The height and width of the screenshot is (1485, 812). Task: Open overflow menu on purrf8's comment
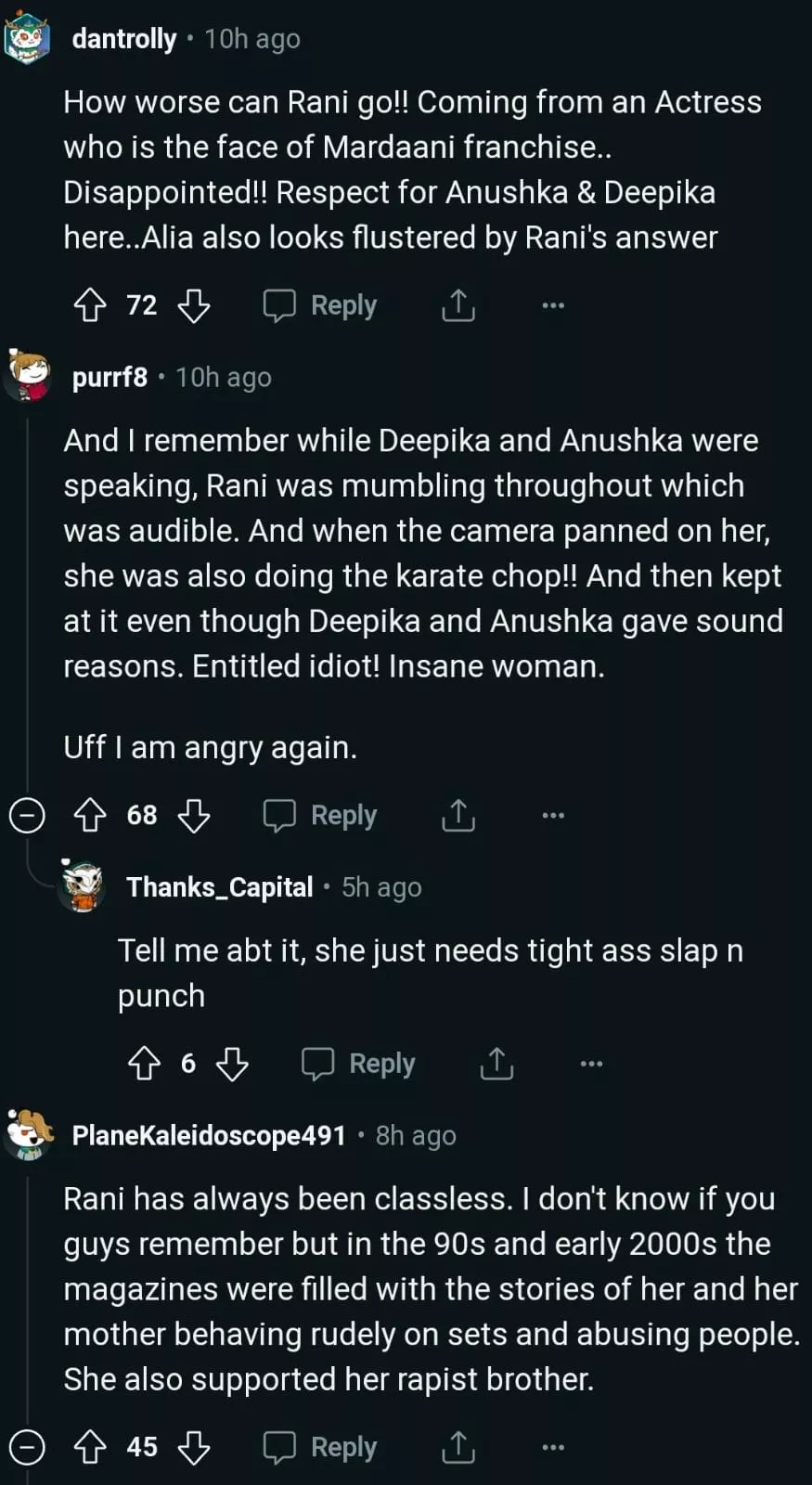[x=553, y=816]
